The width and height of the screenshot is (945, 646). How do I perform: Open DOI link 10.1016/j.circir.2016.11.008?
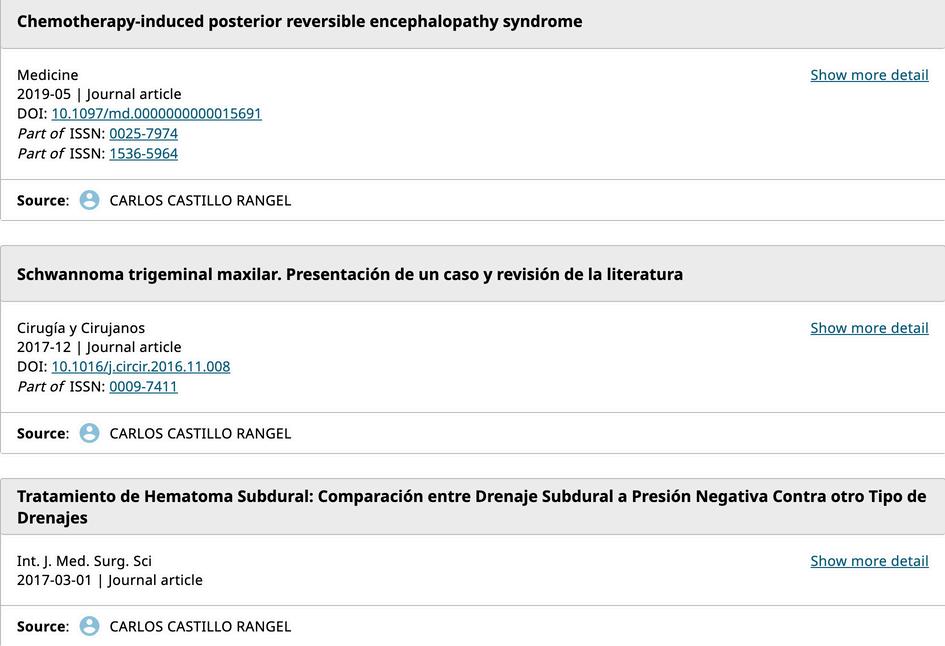click(141, 367)
